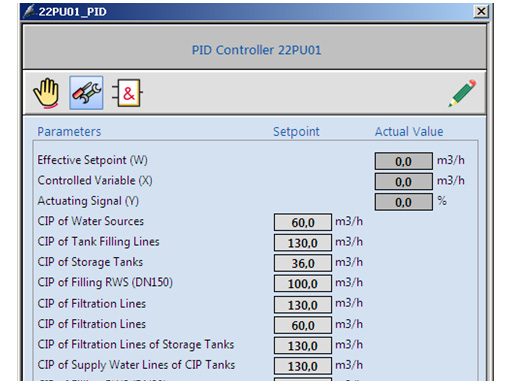512x384 pixels.
Task: Switch to manual mode with hand icon
Action: tap(46, 93)
